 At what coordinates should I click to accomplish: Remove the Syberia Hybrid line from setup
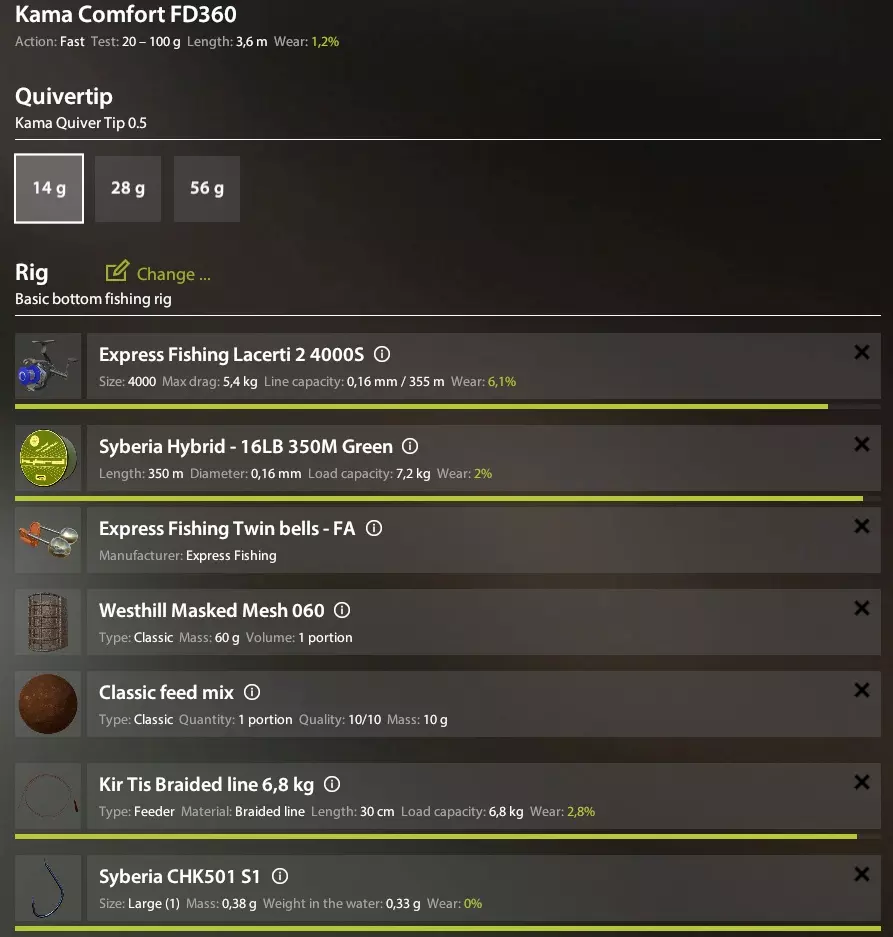pos(862,444)
